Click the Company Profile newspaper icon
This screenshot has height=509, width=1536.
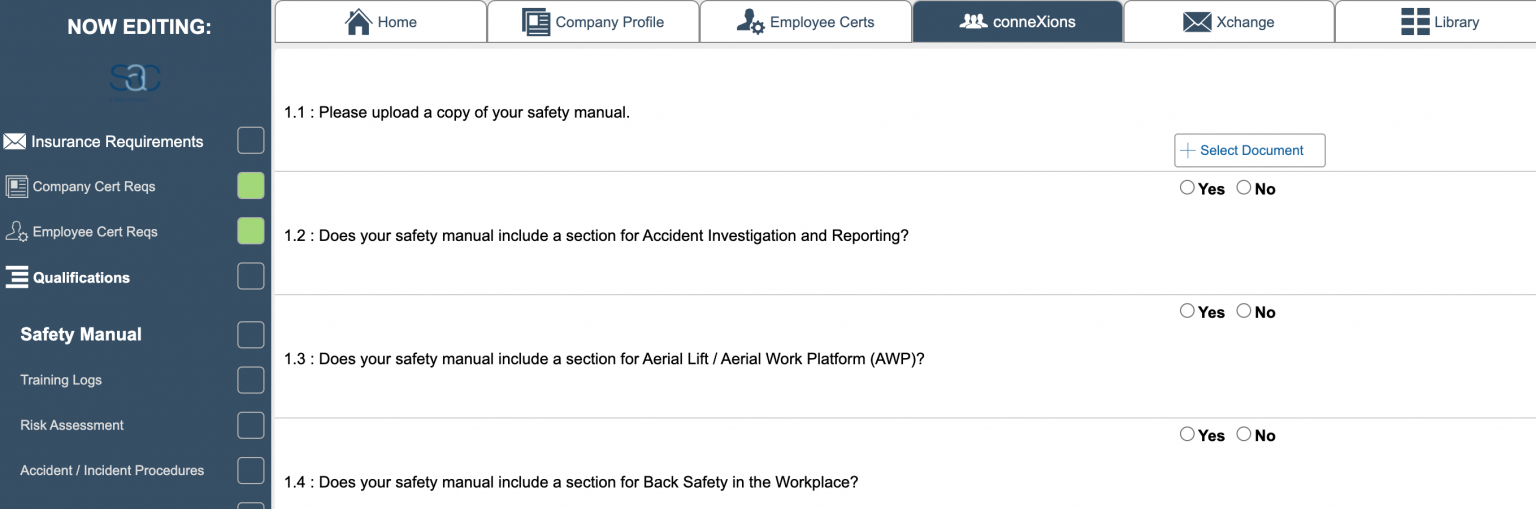[x=536, y=21]
